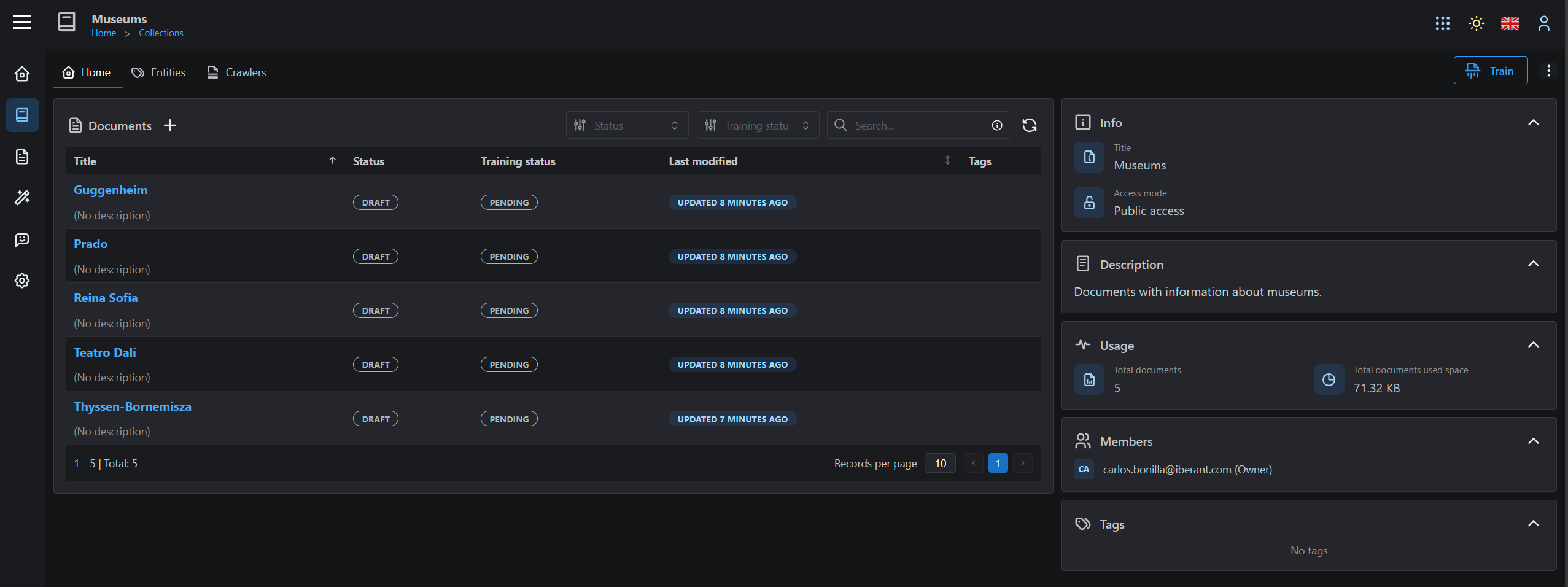The height and width of the screenshot is (587, 1568).
Task: Click Public access value text
Action: (x=1149, y=211)
